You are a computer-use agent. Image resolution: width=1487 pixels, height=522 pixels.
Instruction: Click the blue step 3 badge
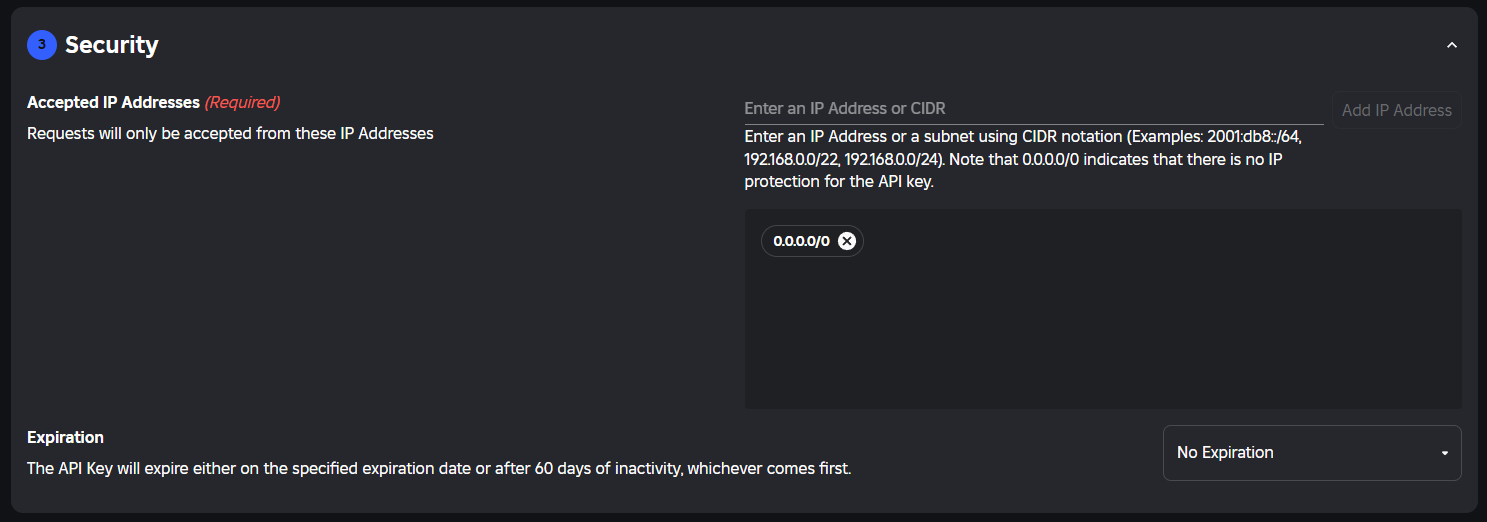tap(41, 45)
